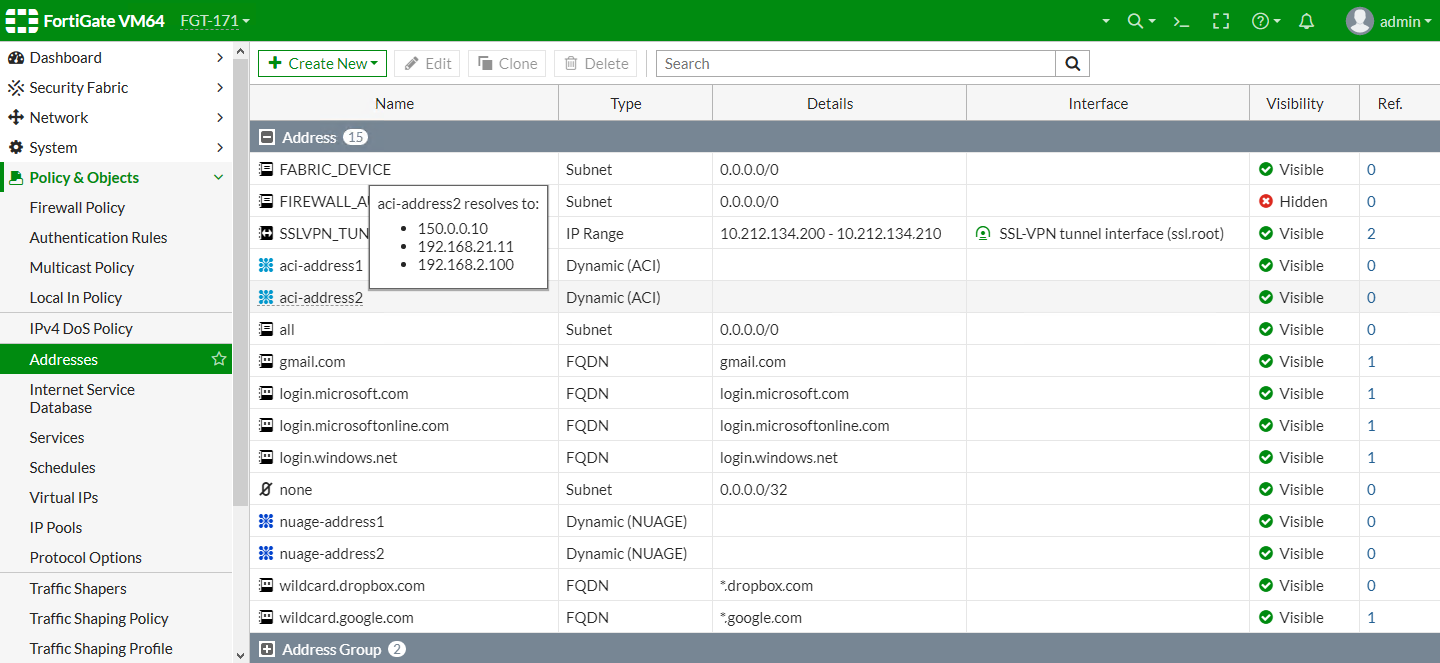Open the FGT-171 hostname dropdown
Image resolution: width=1440 pixels, height=663 pixels.
[215, 21]
